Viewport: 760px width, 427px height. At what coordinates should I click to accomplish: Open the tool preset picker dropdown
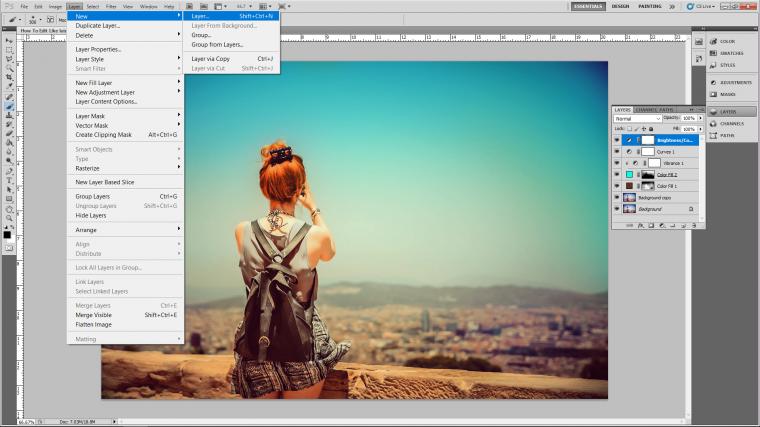tap(20, 20)
